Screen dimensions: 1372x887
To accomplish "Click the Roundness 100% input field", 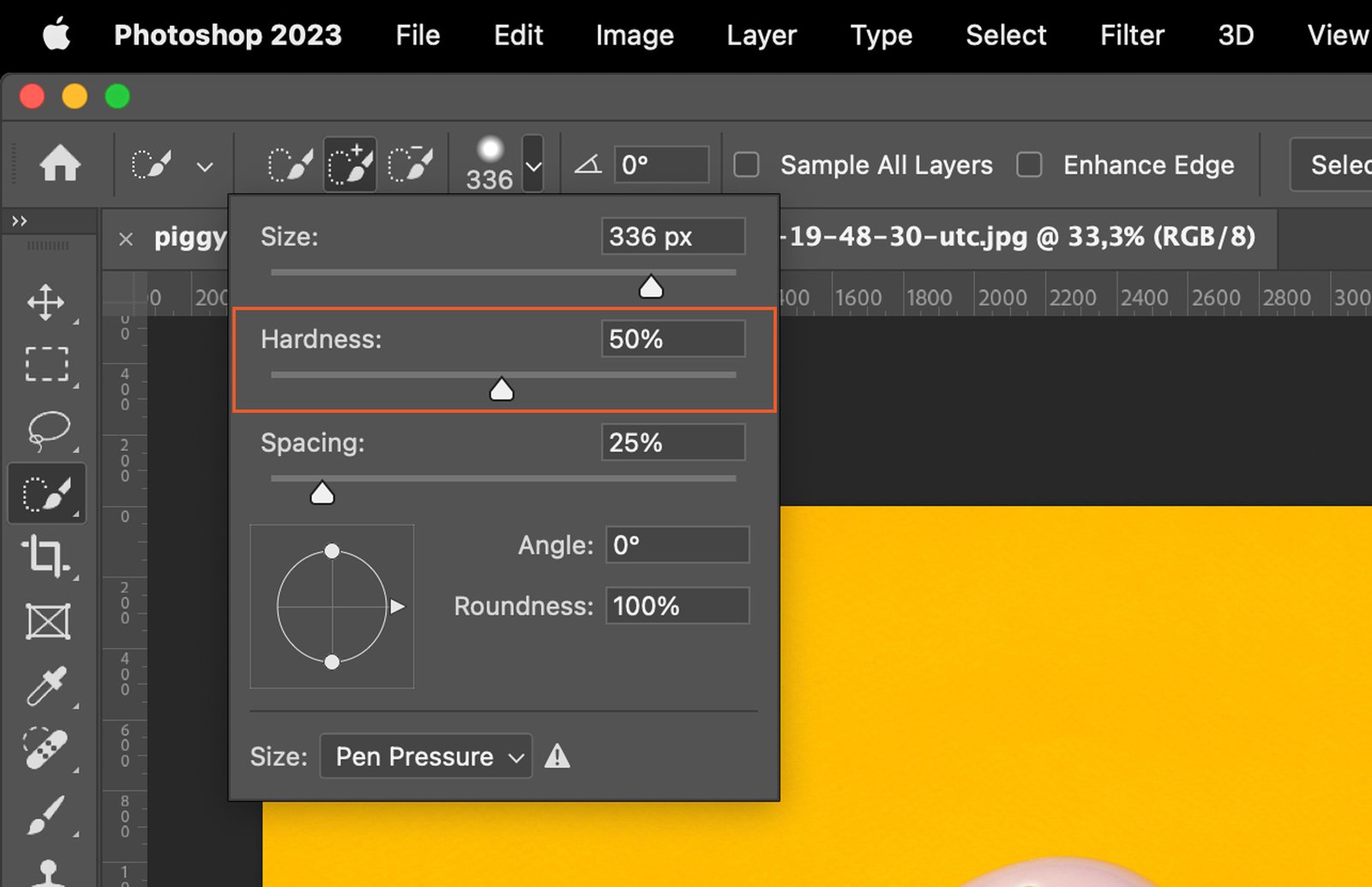I will coord(677,606).
